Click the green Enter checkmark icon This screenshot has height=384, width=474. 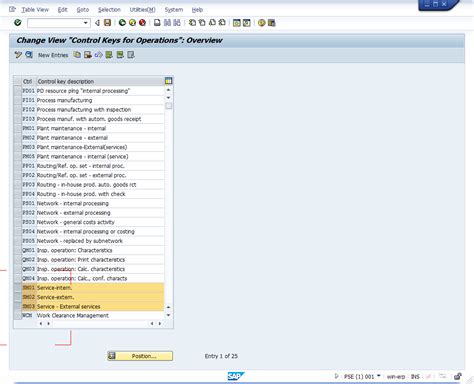point(18,23)
